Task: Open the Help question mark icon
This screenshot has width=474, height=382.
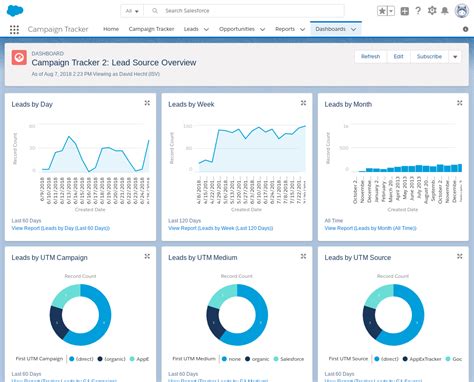Action: [418, 11]
